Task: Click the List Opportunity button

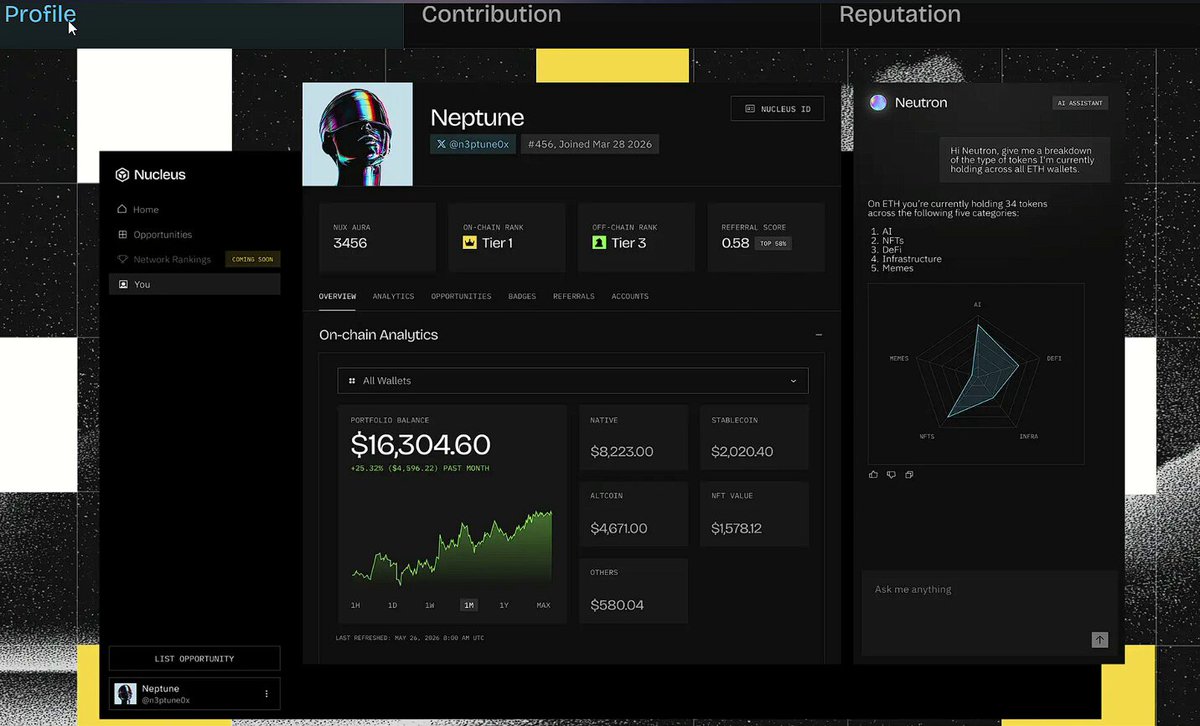Action: pyautogui.click(x=194, y=659)
